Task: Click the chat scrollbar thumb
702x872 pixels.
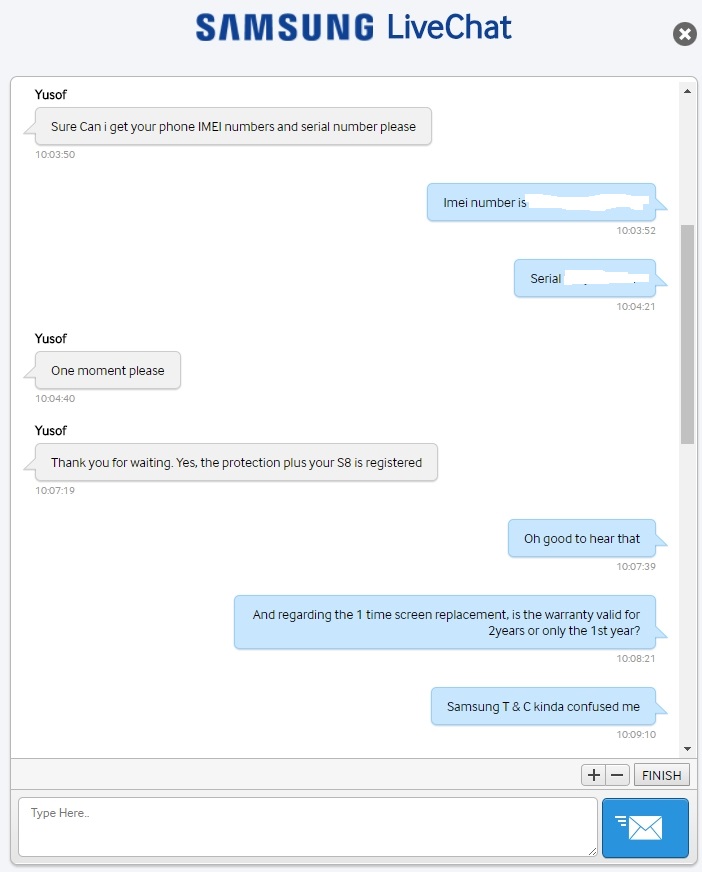Action: tap(687, 334)
